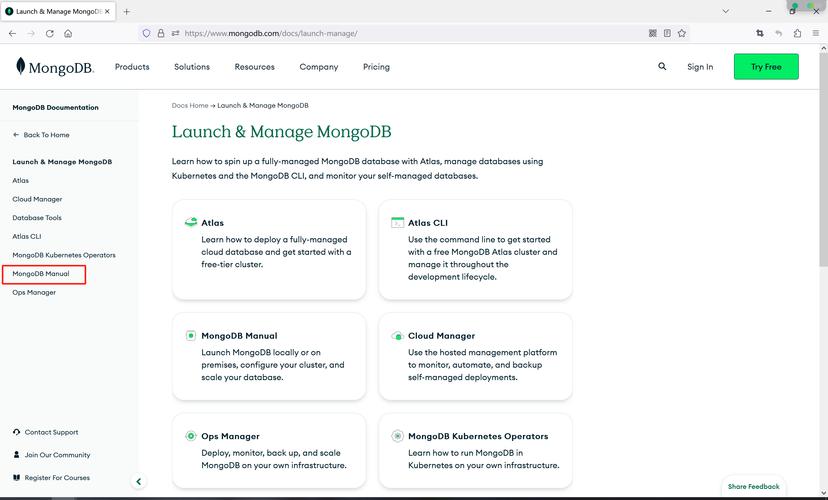
Task: Open the search magnifier icon
Action: (x=662, y=67)
